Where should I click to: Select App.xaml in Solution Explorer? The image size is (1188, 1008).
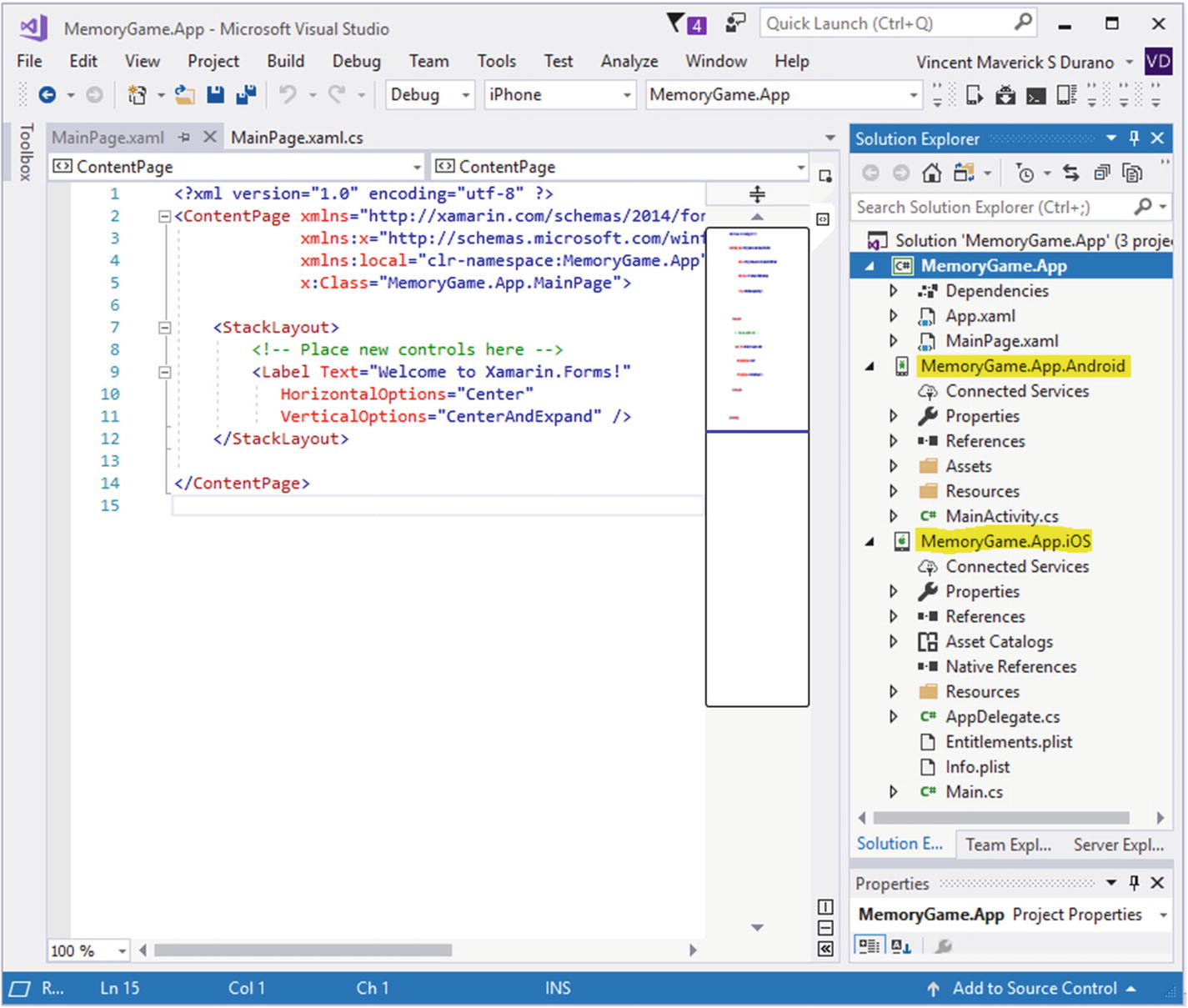(x=980, y=316)
